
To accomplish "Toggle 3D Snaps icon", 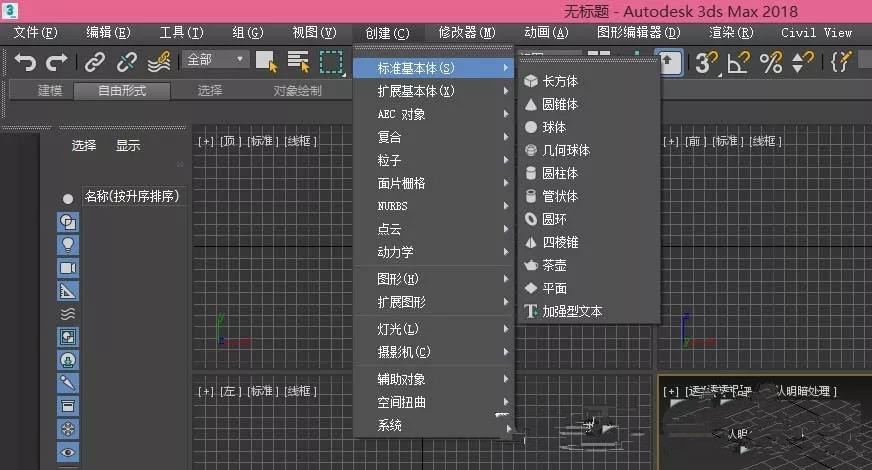I will click(x=706, y=62).
